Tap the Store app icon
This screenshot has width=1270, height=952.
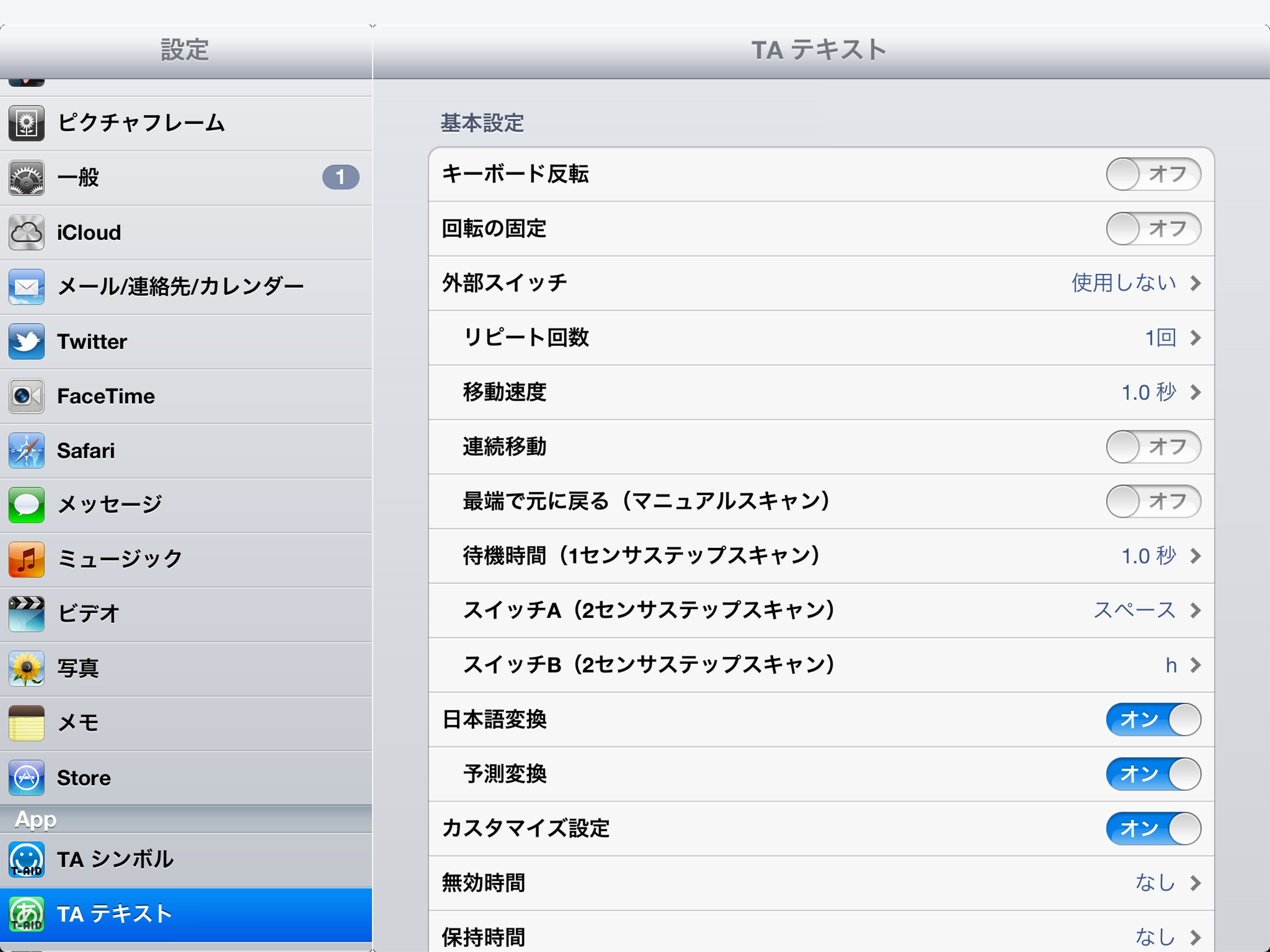(26, 777)
